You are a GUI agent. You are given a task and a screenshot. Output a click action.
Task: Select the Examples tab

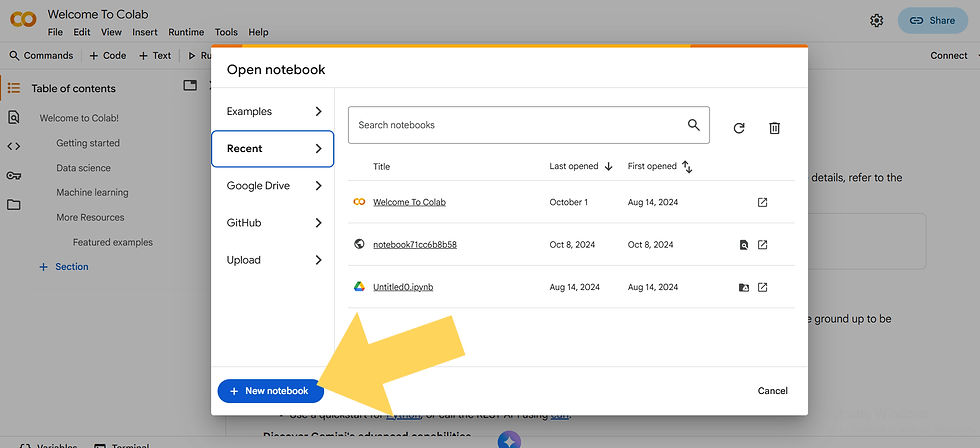pos(272,111)
